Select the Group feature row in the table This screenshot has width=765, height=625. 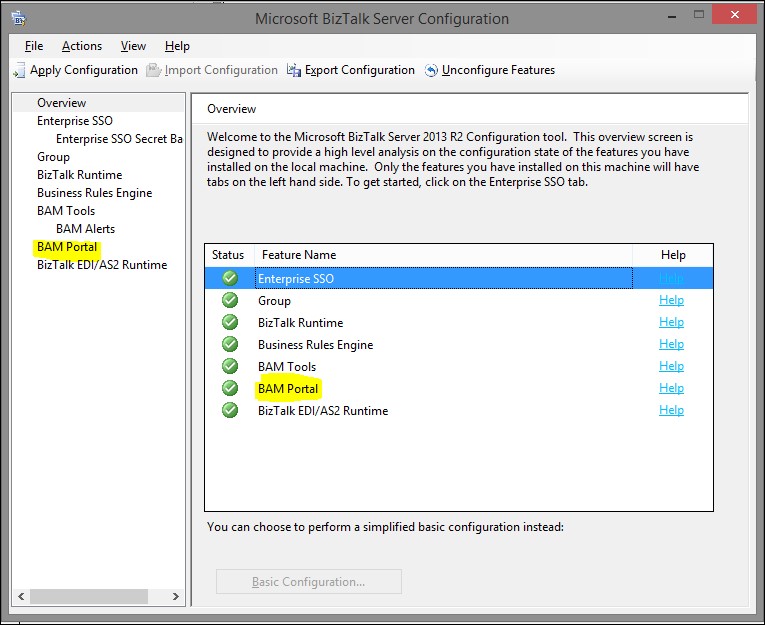click(459, 300)
